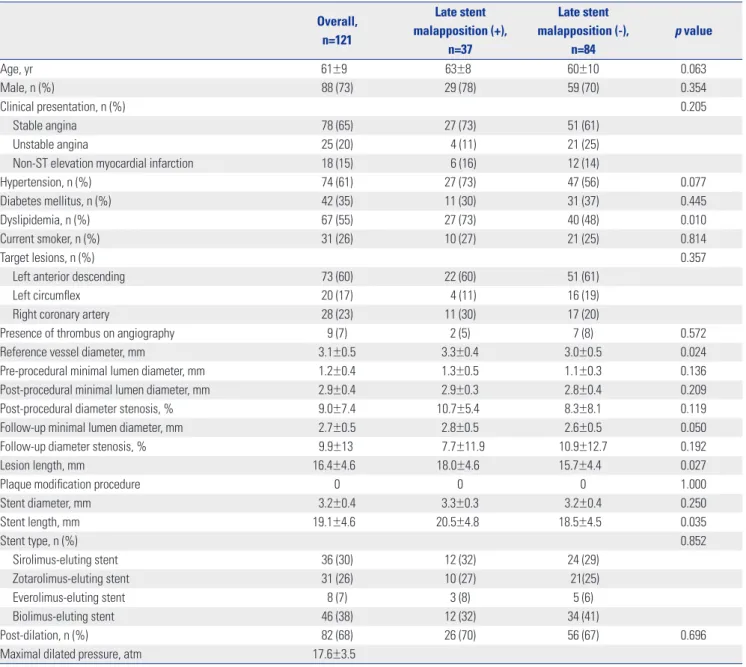Select the 'Dyslipidemia, n (%)' row label
This screenshot has height=667, width=746.
pos(45,220)
